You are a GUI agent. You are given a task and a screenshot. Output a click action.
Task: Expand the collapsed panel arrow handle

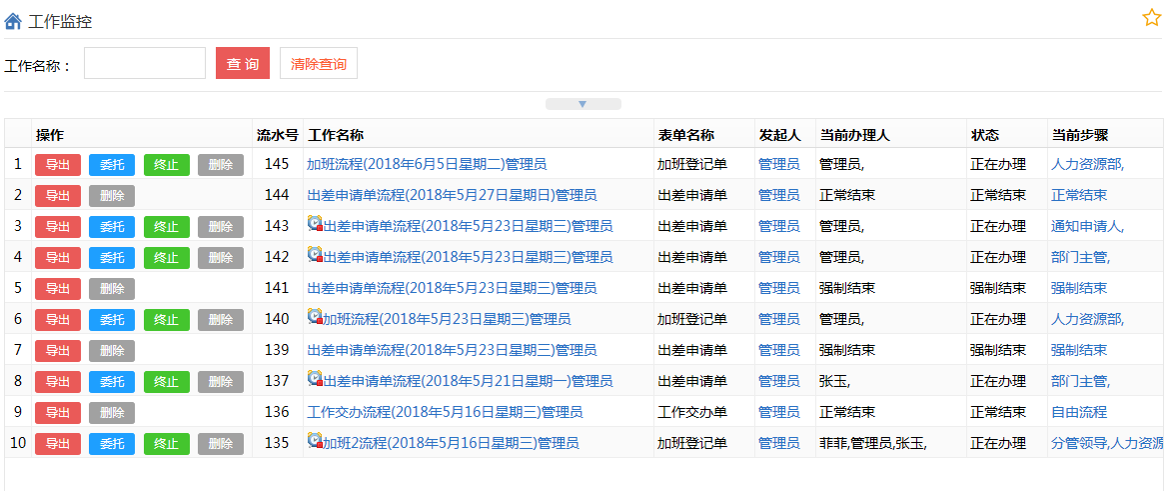pyautogui.click(x=583, y=104)
